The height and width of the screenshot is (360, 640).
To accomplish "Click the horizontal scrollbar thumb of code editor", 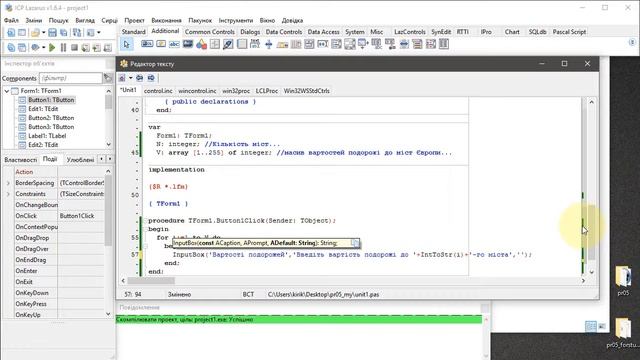I will (x=151, y=281).
